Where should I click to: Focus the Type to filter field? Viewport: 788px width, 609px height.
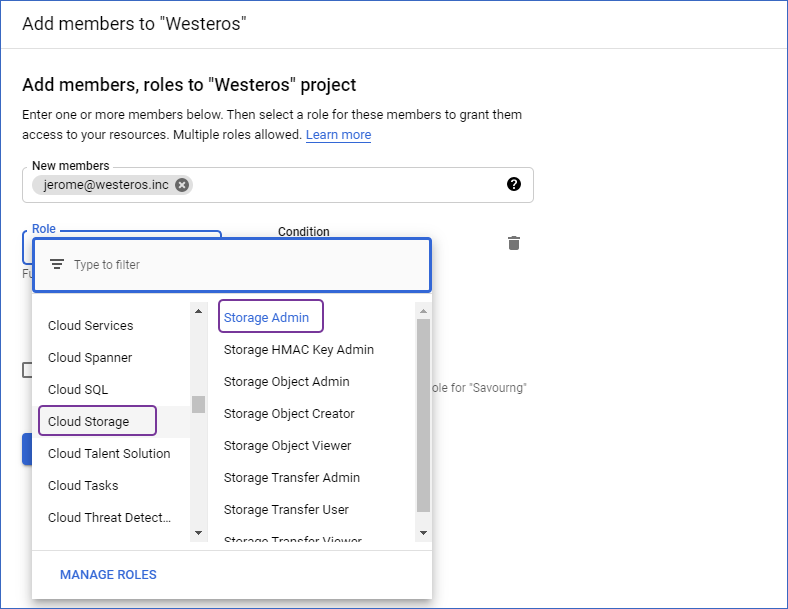click(x=232, y=265)
